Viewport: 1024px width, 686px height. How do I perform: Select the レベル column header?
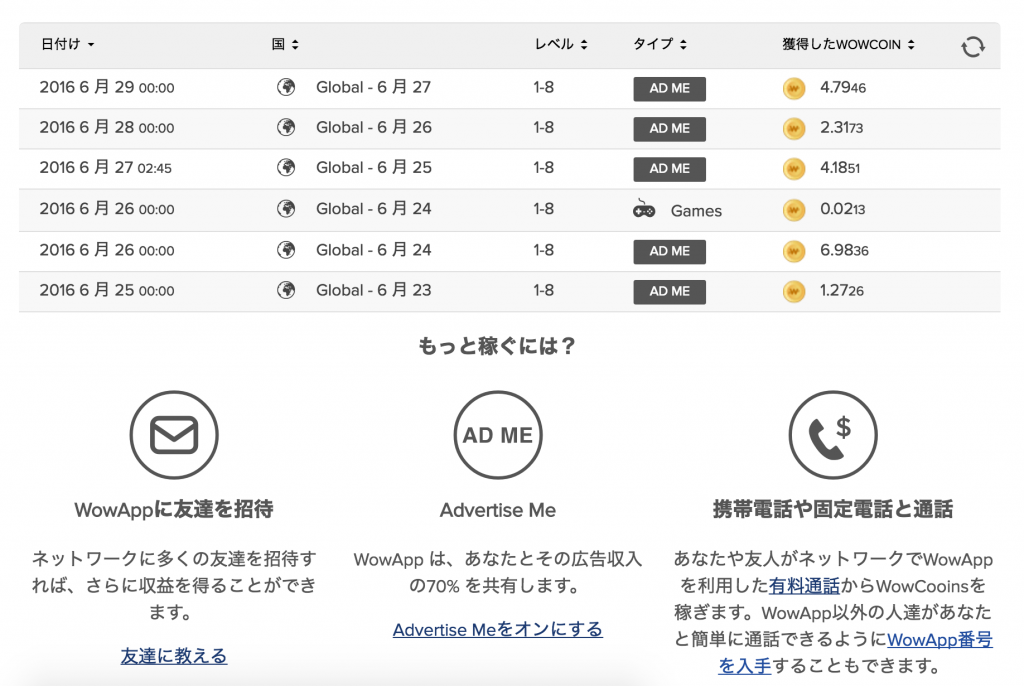557,44
